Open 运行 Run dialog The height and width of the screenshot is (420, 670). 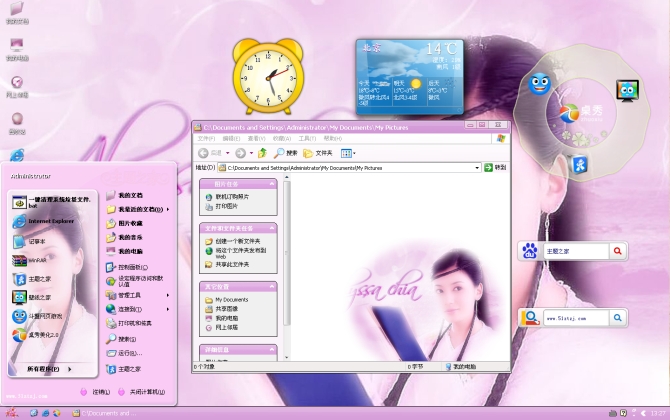[124, 353]
